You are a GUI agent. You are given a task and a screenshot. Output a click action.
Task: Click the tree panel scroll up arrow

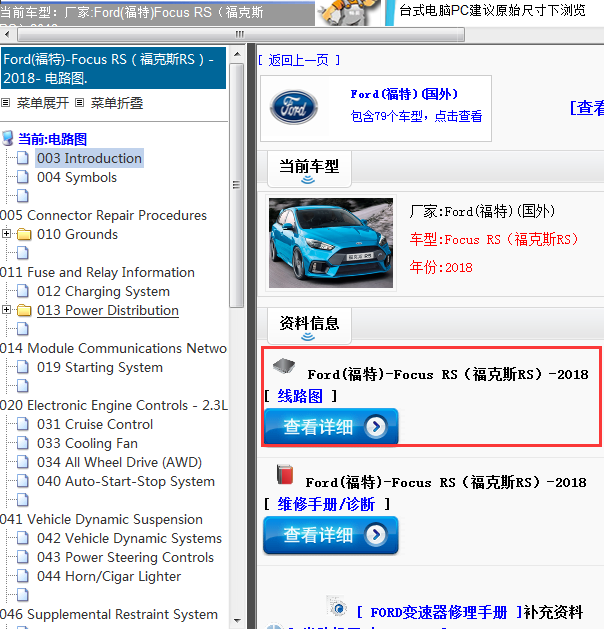point(237,54)
